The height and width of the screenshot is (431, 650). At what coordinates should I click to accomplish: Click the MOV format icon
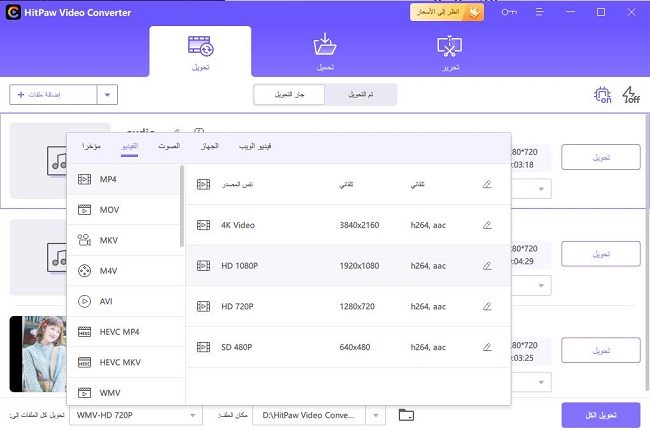(x=85, y=210)
